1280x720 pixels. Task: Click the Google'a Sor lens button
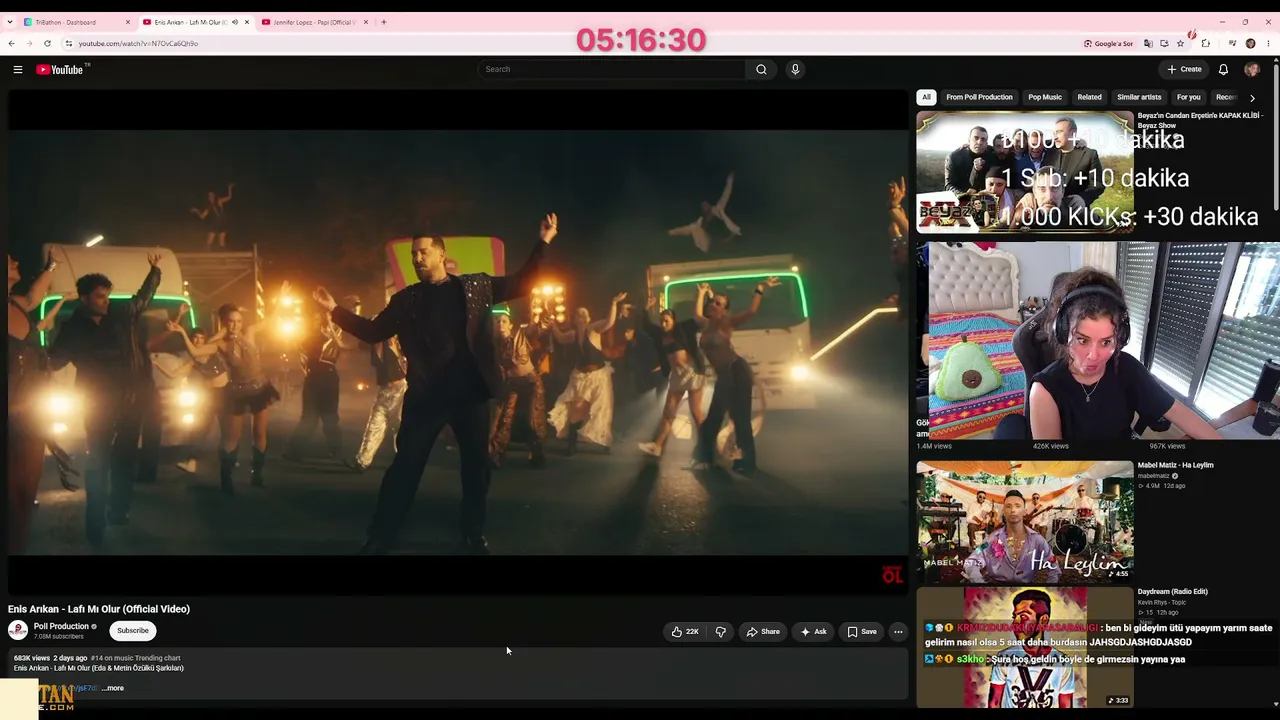[x=1109, y=43]
